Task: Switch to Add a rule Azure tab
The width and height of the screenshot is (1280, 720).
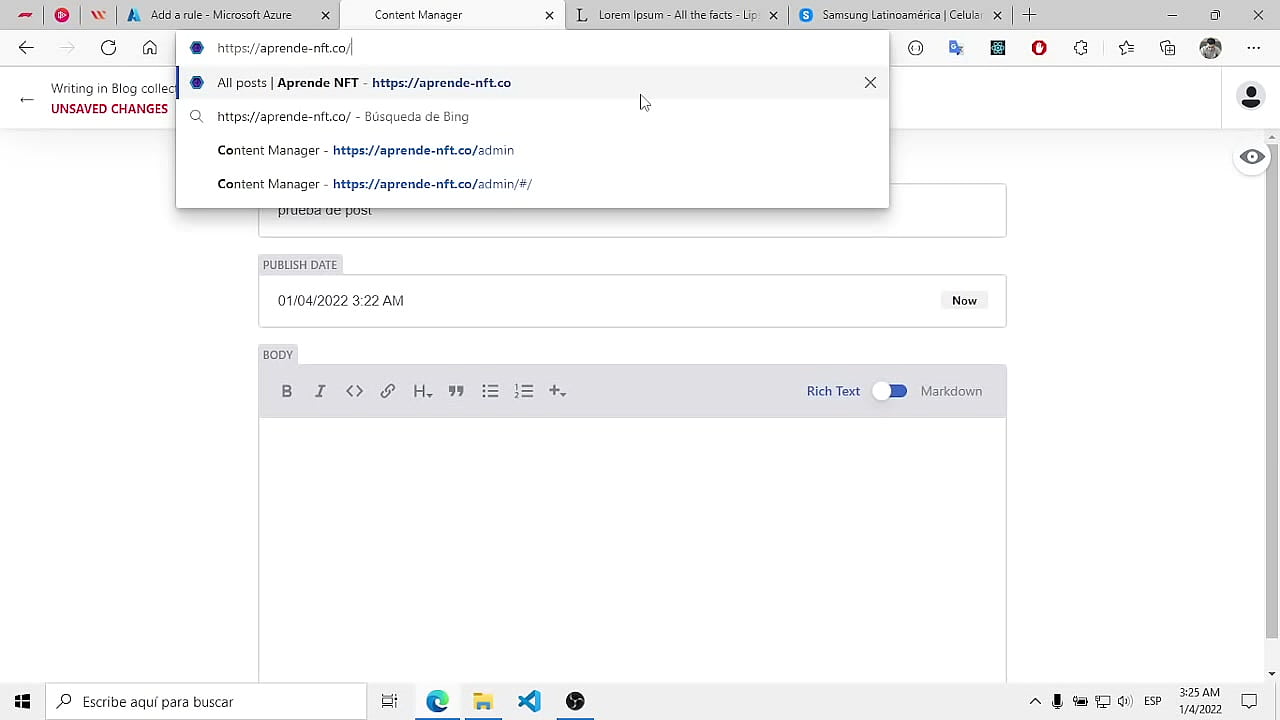Action: pyautogui.click(x=221, y=15)
